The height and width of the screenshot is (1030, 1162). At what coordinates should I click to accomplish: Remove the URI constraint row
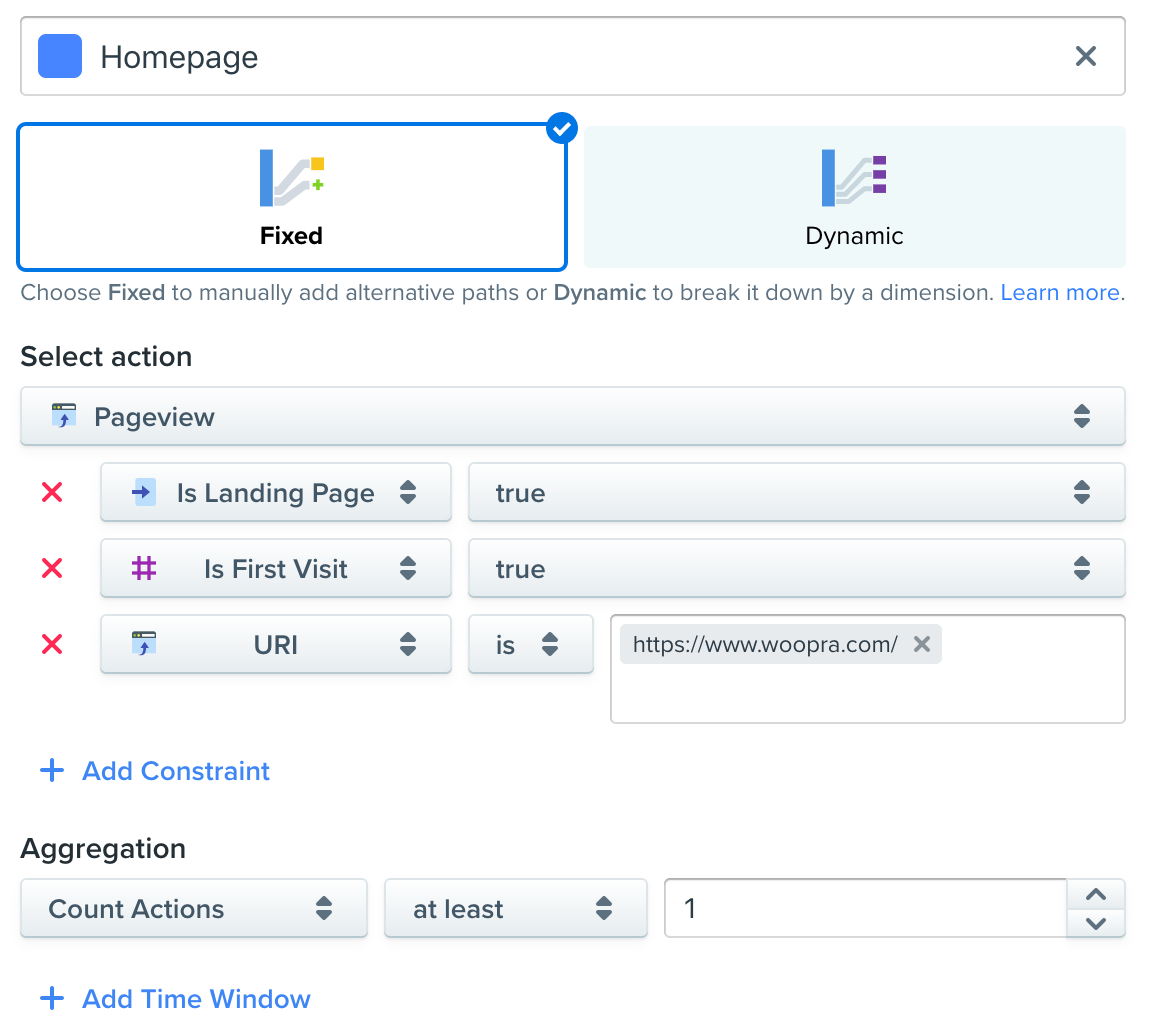coord(52,645)
